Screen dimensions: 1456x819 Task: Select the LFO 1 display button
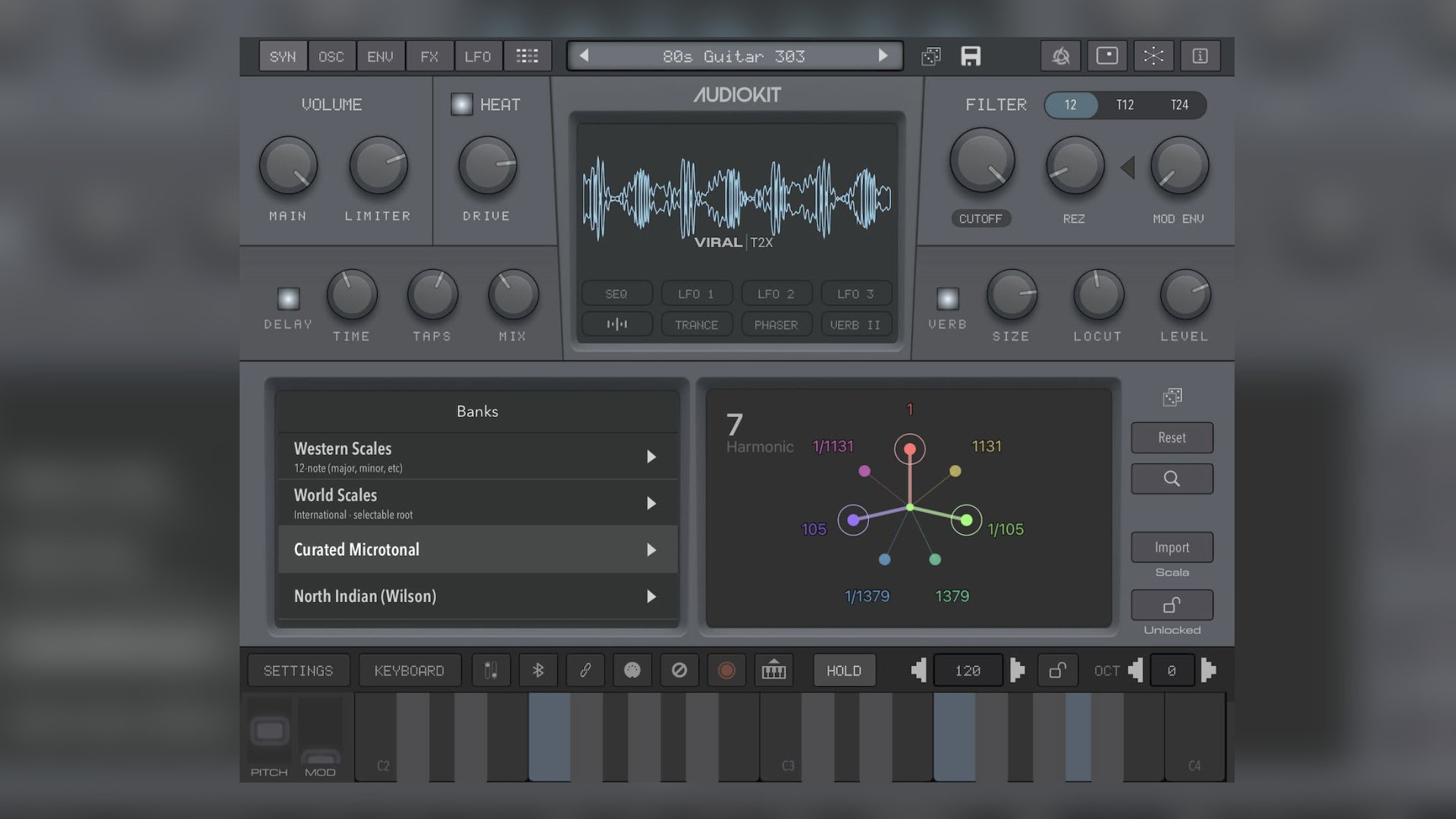696,293
